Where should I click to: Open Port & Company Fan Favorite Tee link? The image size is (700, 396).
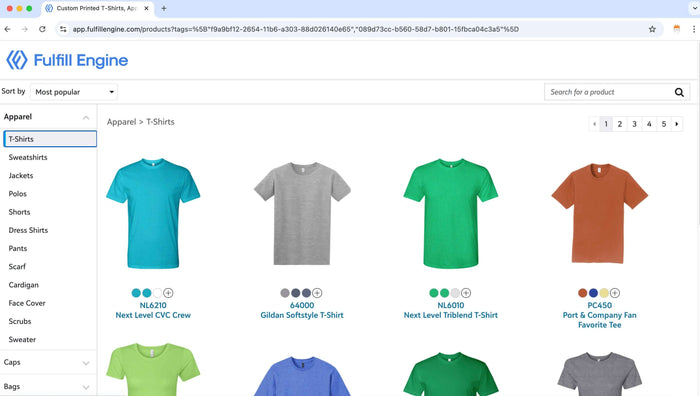[x=600, y=320]
